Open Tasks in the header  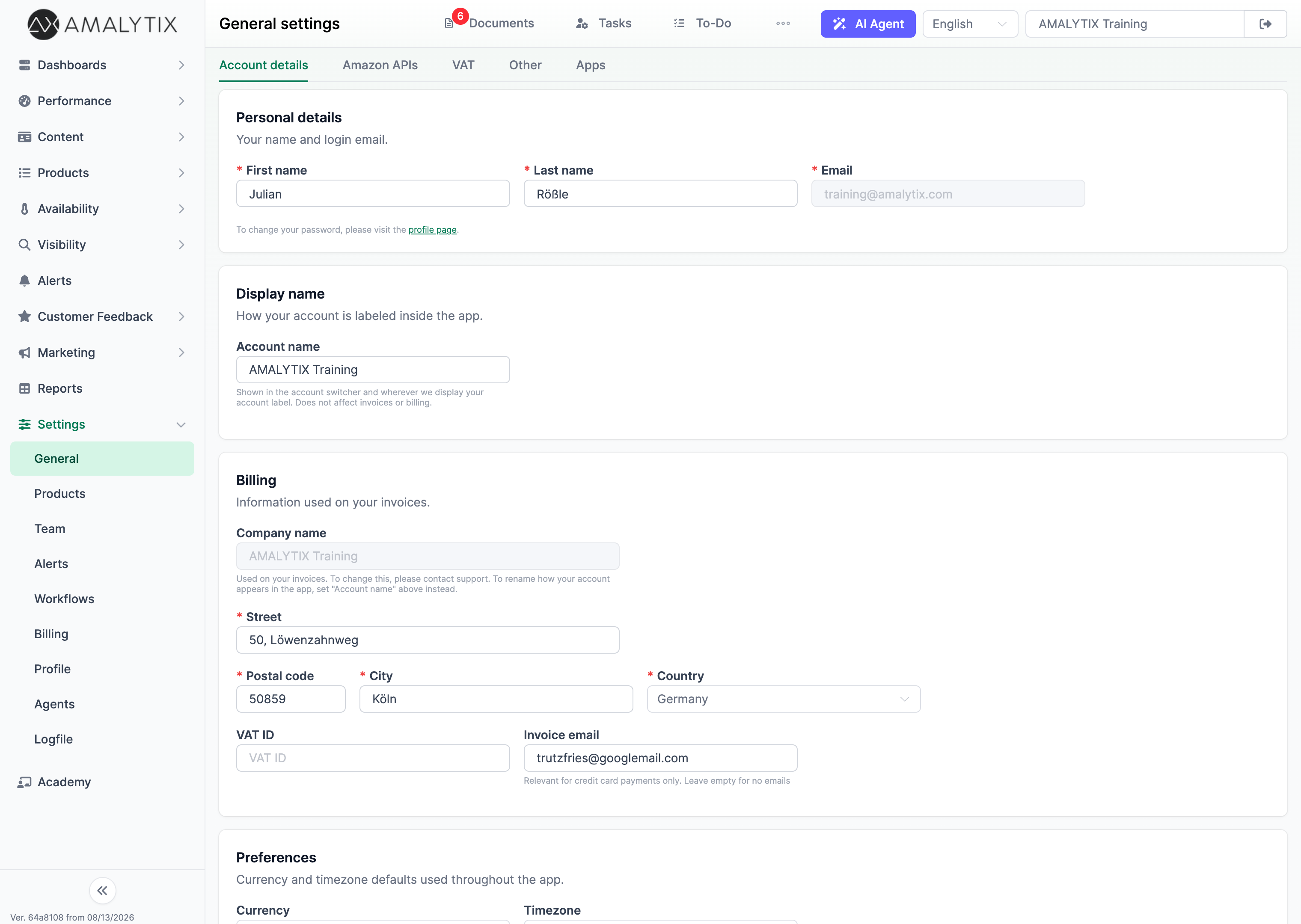click(x=615, y=24)
